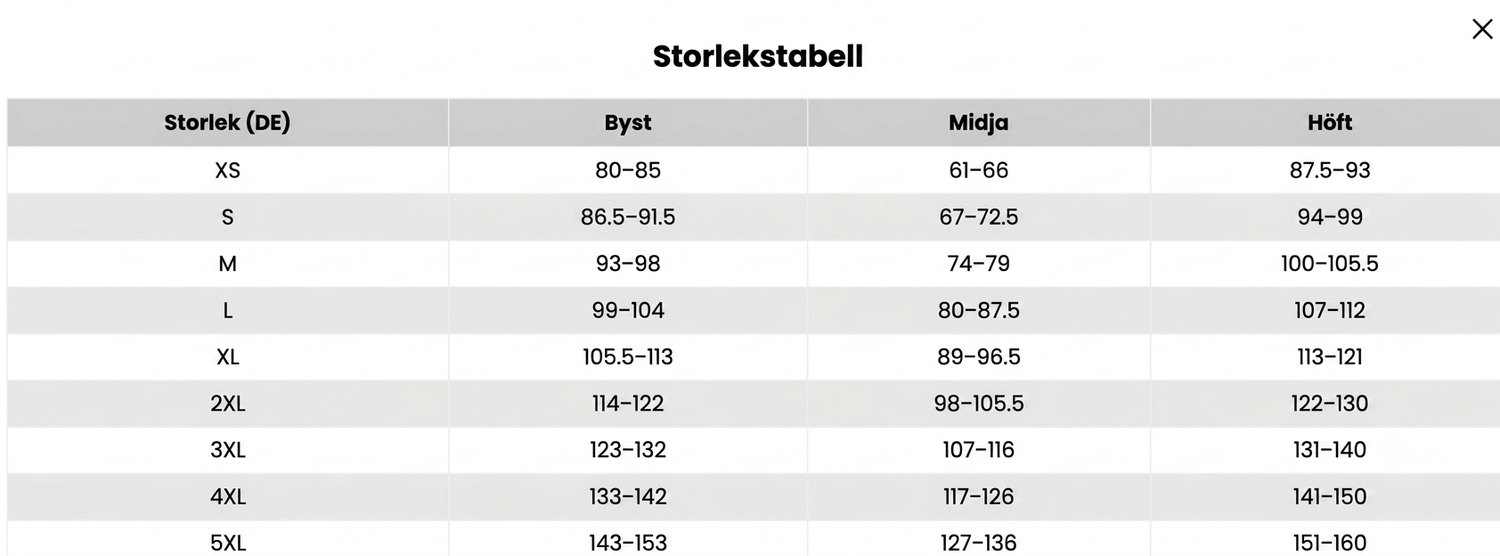
Task: Click hip value 131–140 for 3XL
Action: click(x=1329, y=450)
